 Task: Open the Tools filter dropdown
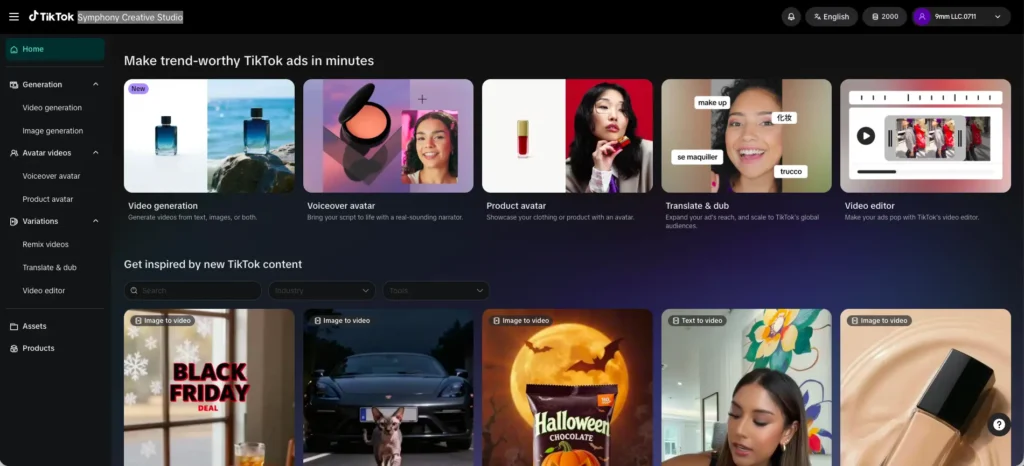(436, 290)
